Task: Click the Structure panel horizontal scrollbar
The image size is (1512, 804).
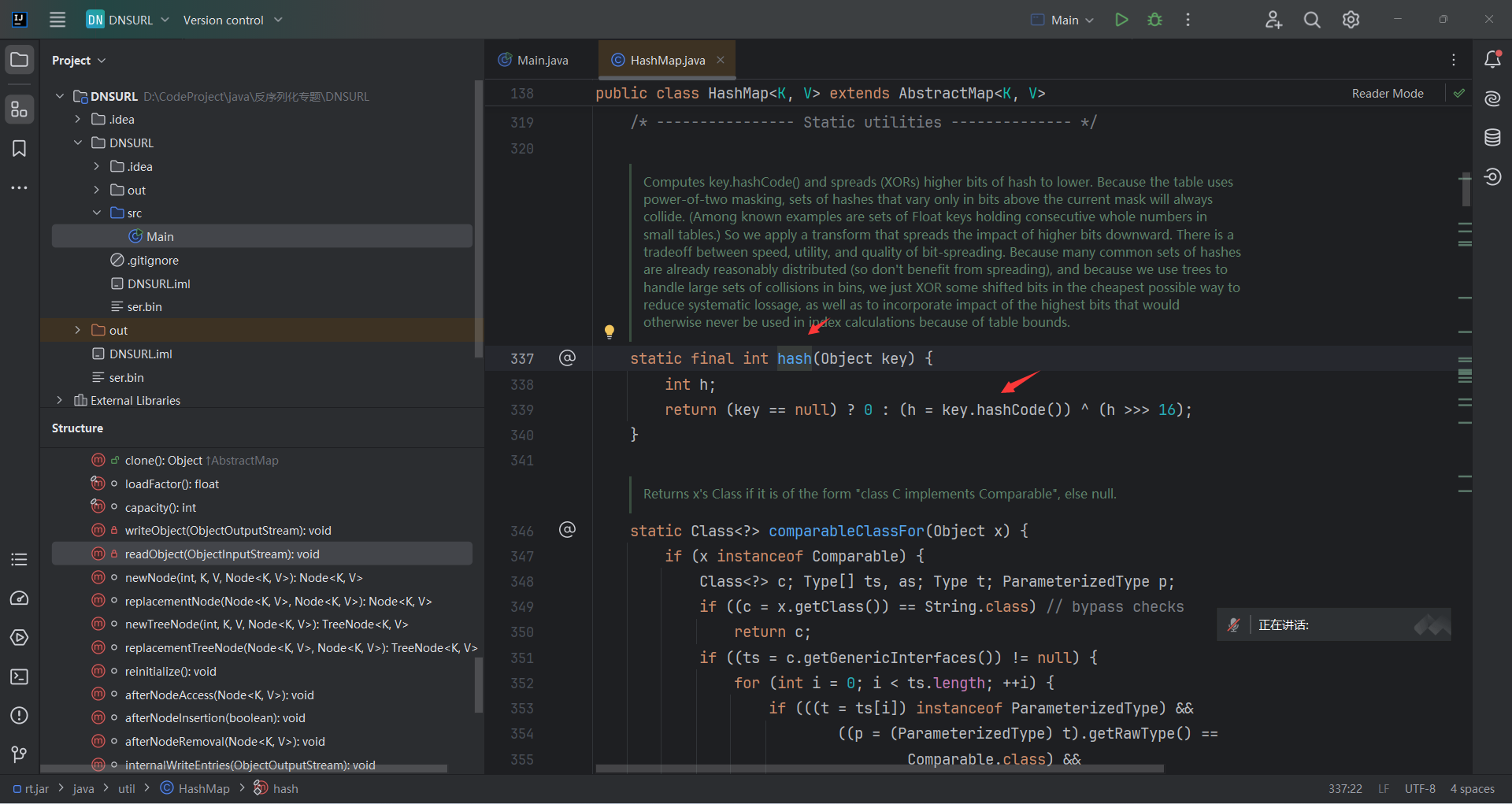Action: tap(243, 769)
